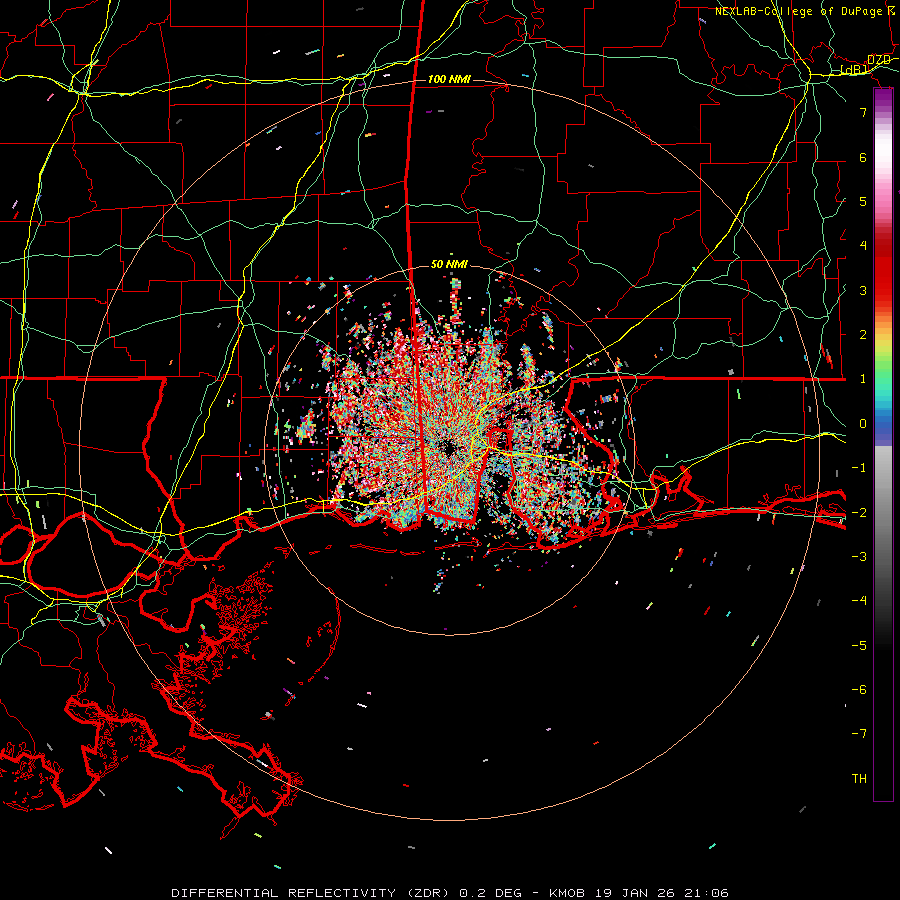This screenshot has height=900, width=900.
Task: Select the 7 value on dB scale
Action: pos(863,112)
